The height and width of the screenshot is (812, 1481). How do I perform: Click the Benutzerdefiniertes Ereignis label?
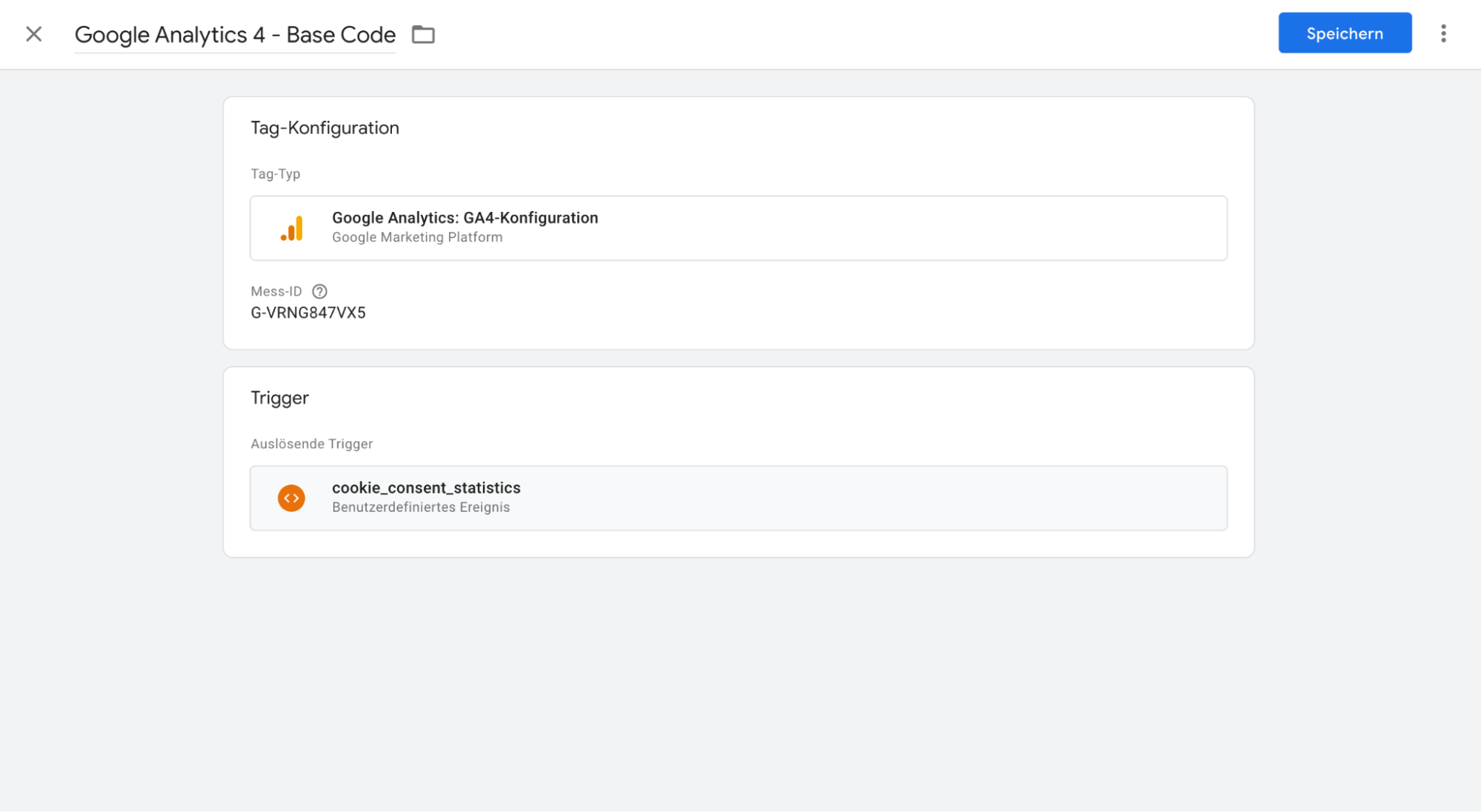421,507
